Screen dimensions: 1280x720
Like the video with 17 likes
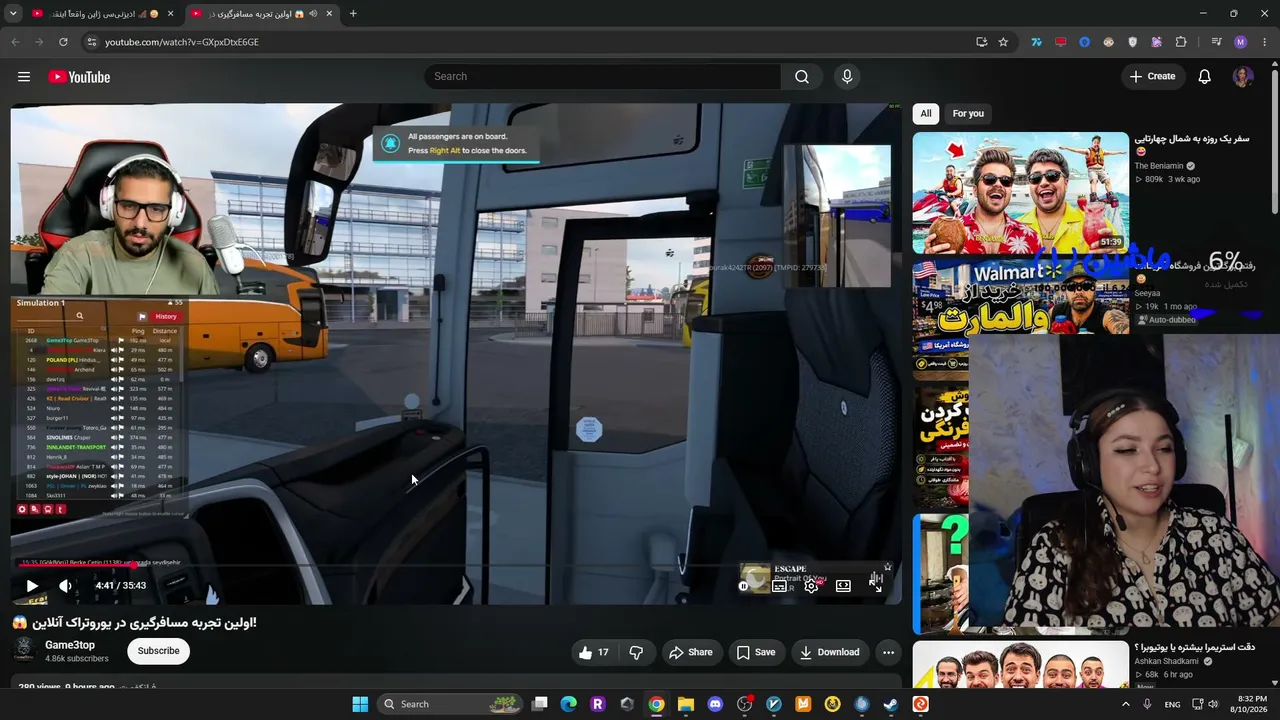click(x=593, y=652)
